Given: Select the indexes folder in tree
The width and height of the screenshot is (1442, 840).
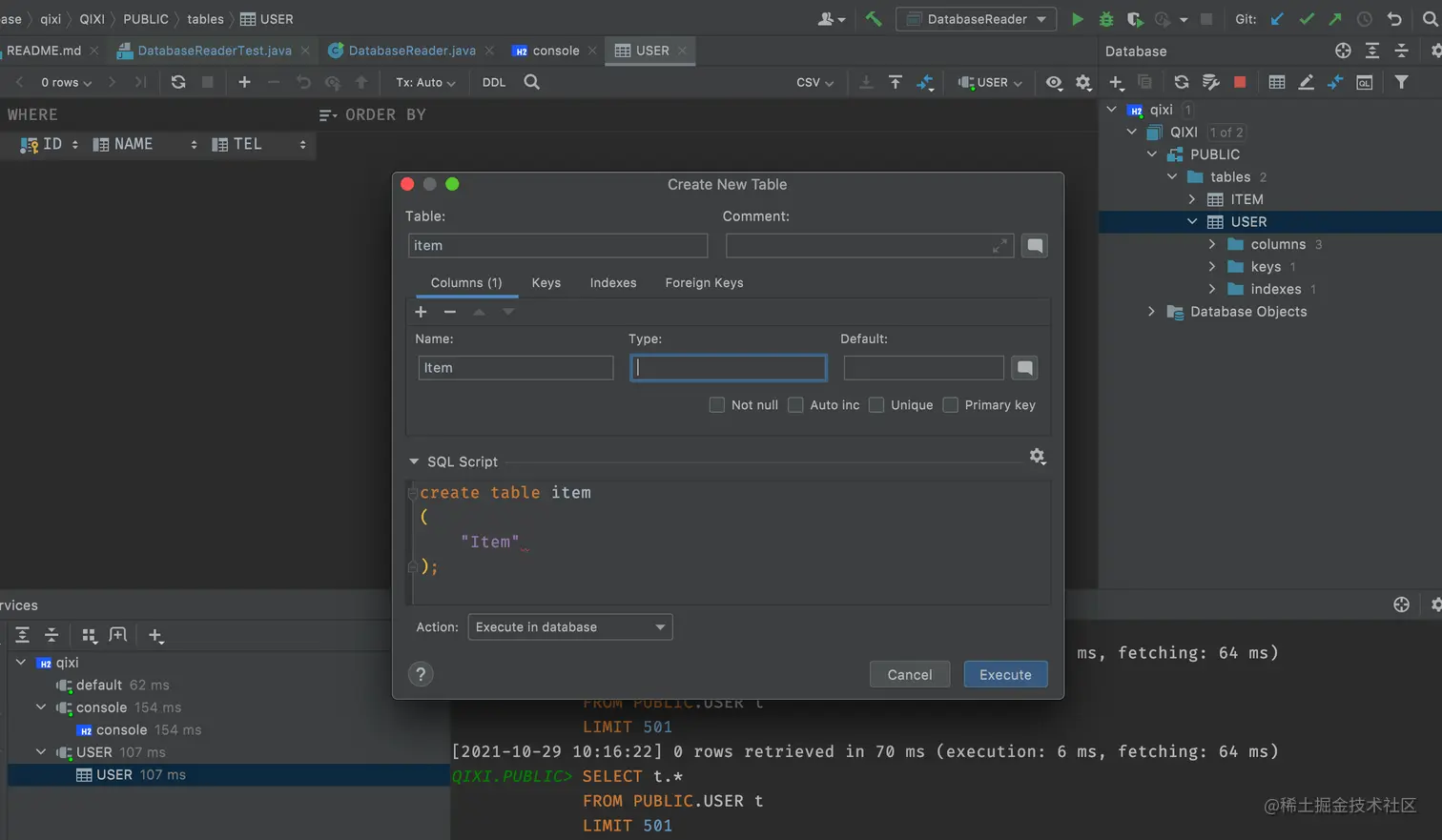Looking at the screenshot, I should tap(1276, 289).
